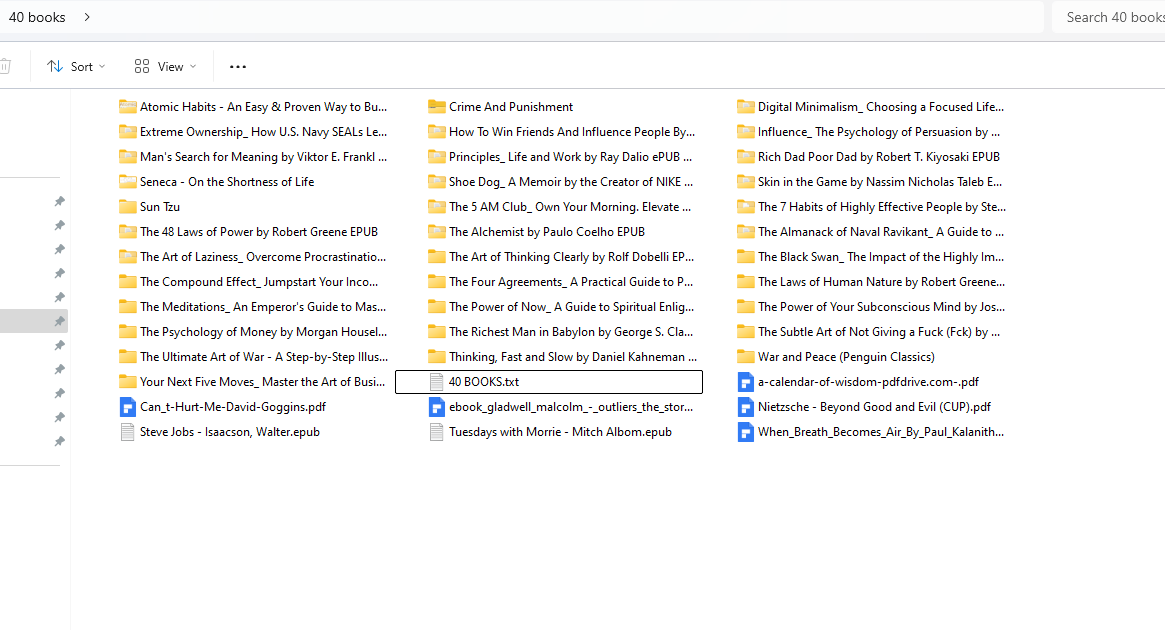This screenshot has height=630, width=1165.
Task: Click 'The Meditations' folder name
Action: (263, 307)
